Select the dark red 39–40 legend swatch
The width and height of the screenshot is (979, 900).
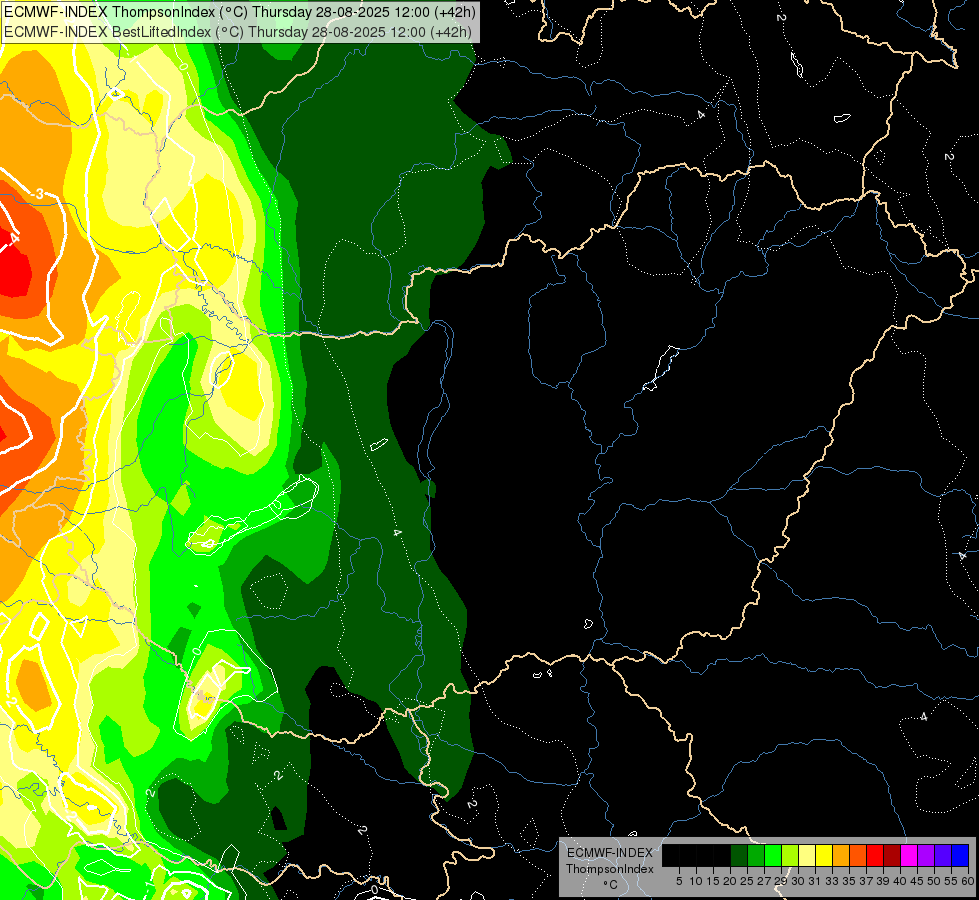[x=892, y=855]
